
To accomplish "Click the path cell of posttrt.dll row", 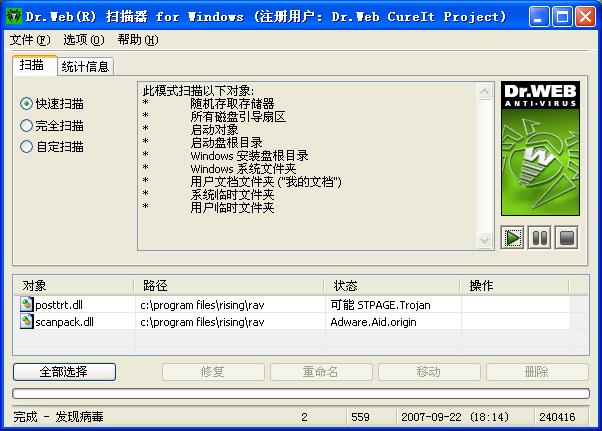I will coord(230,305).
